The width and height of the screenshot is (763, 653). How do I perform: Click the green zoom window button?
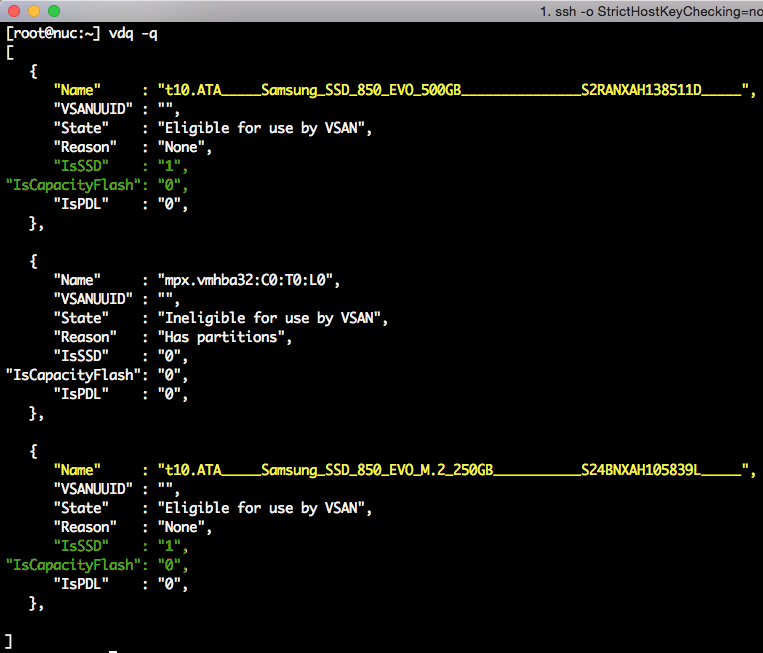tap(53, 11)
